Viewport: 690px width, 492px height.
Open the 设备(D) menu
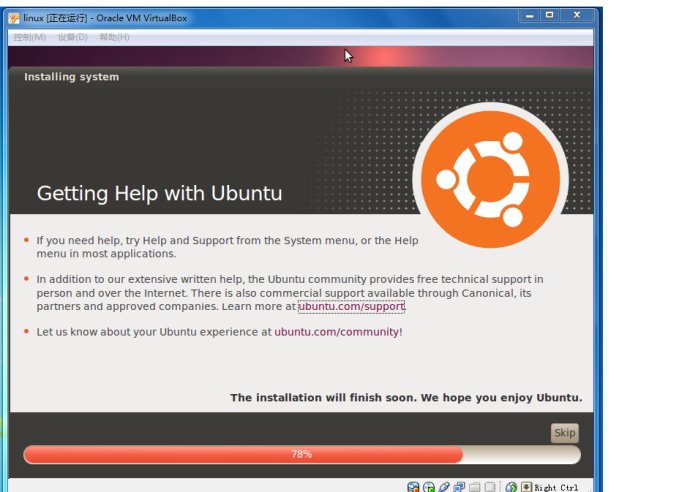(x=73, y=37)
